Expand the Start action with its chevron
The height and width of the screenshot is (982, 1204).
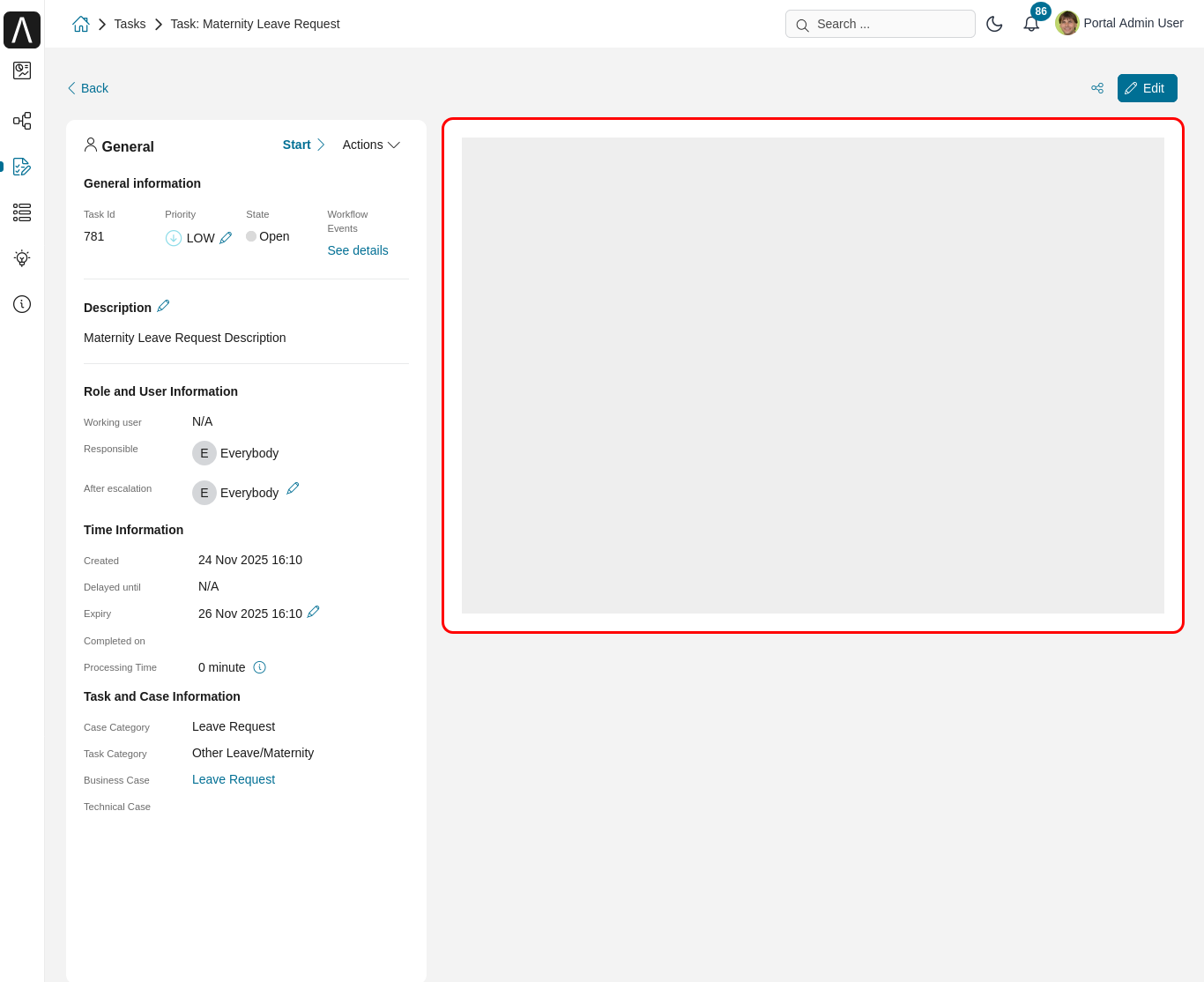tap(321, 145)
